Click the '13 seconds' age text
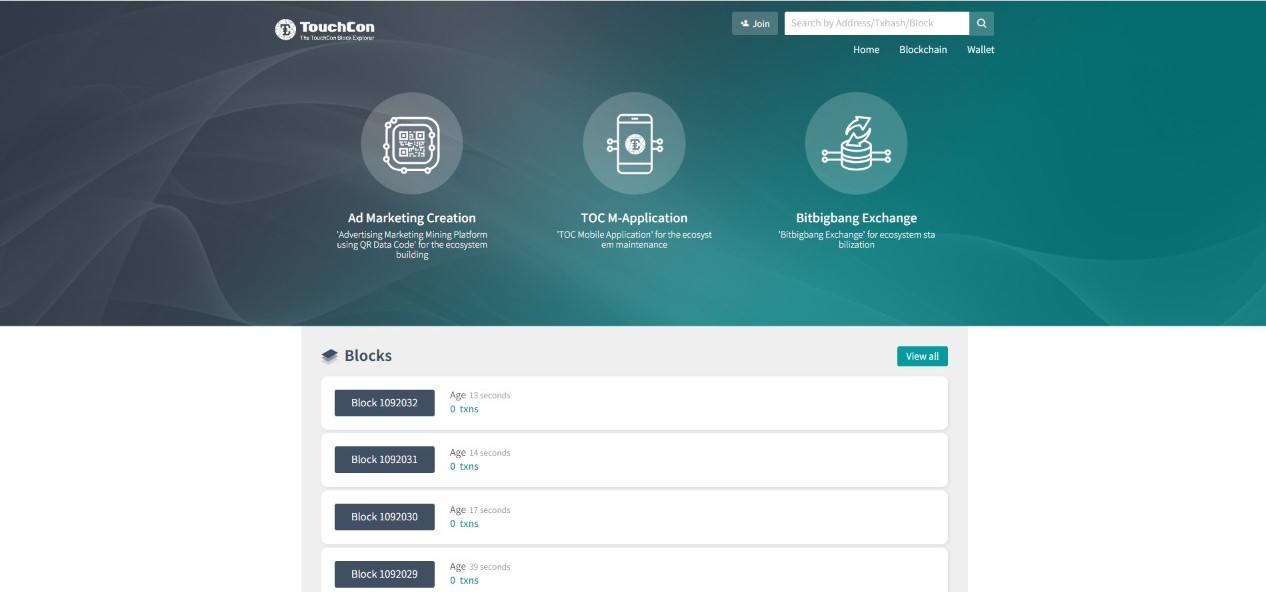Image resolution: width=1266 pixels, height=592 pixels. point(490,396)
